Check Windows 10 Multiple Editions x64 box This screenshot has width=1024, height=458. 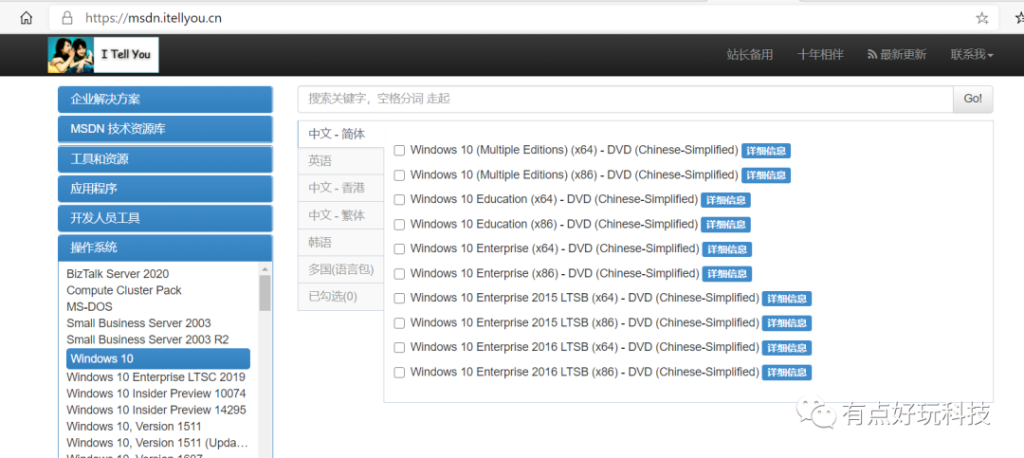coord(399,150)
